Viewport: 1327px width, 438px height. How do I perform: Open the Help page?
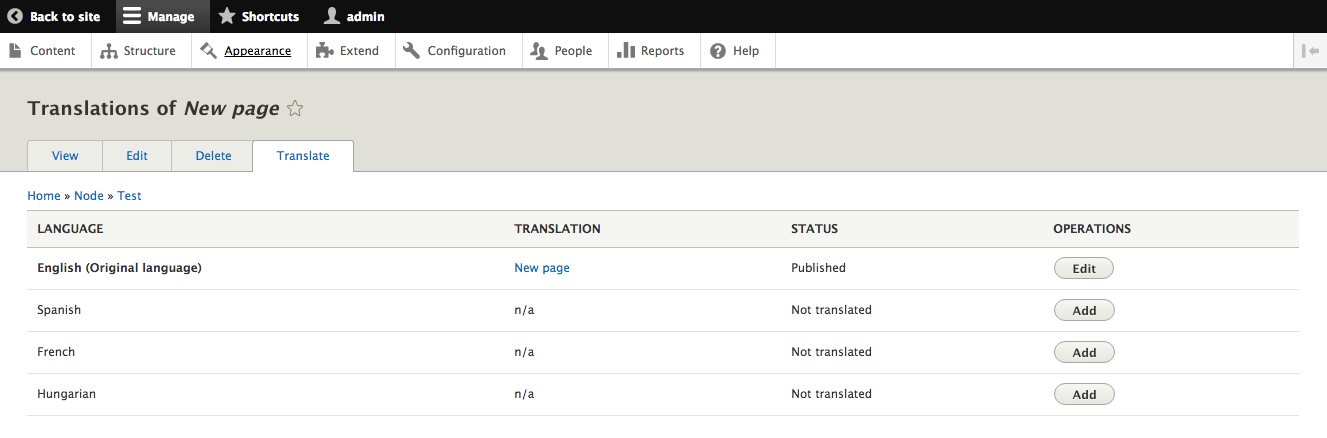tap(735, 51)
